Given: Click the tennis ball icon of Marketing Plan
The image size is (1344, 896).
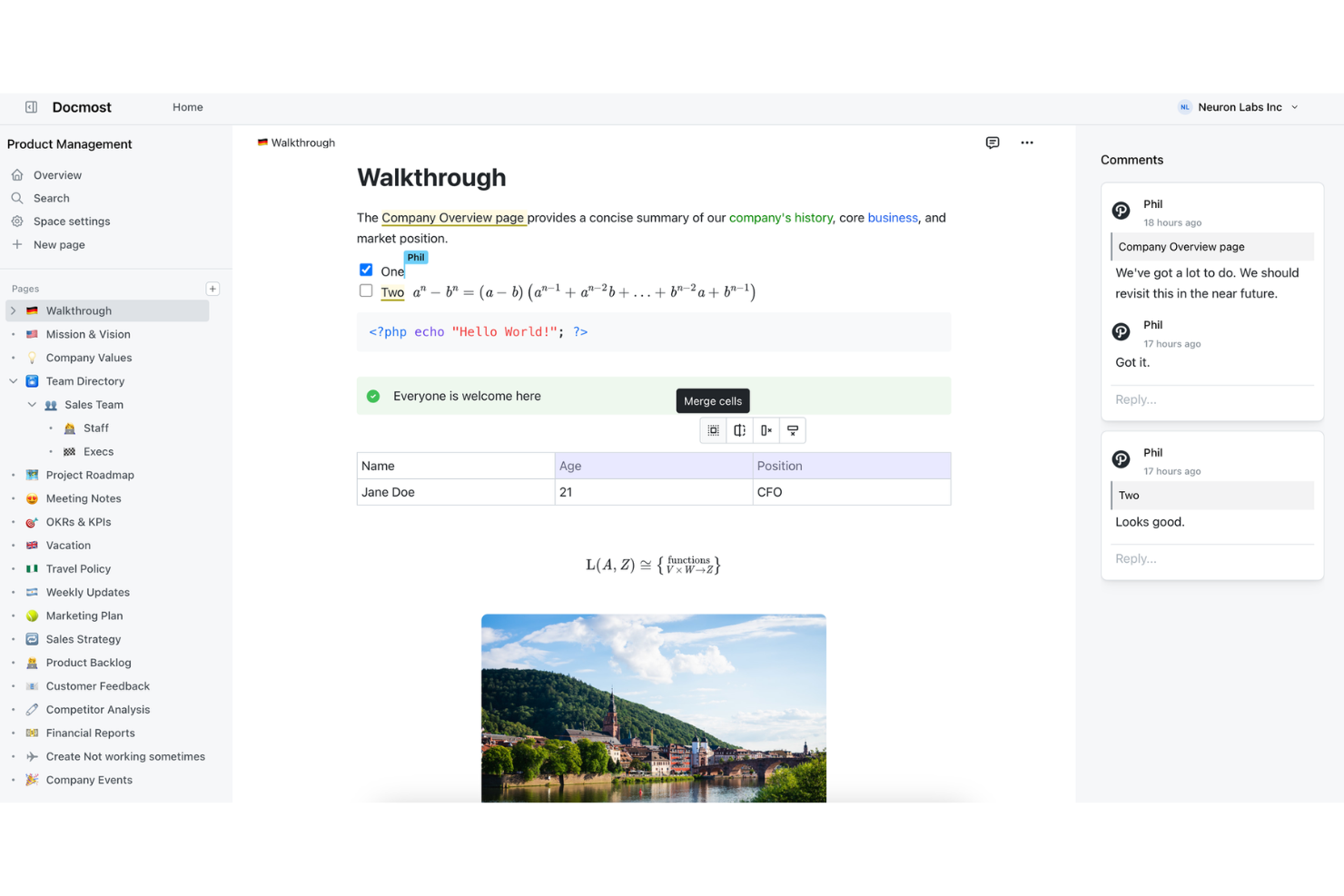Looking at the screenshot, I should tap(32, 615).
